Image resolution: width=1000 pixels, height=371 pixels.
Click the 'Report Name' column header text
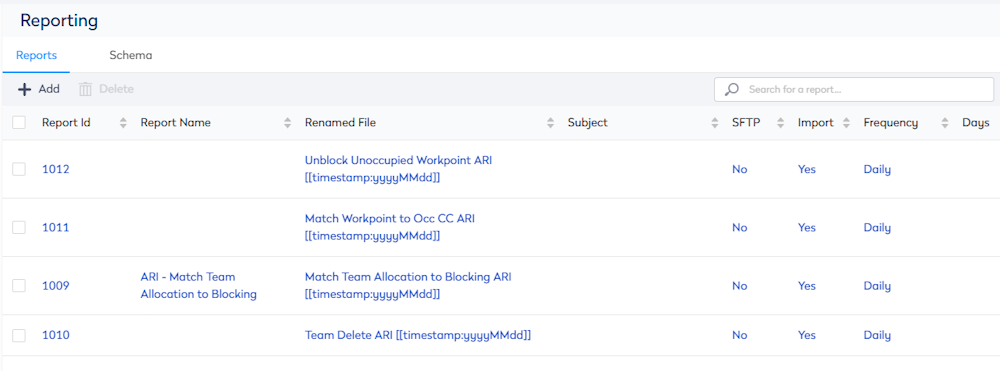(x=175, y=122)
